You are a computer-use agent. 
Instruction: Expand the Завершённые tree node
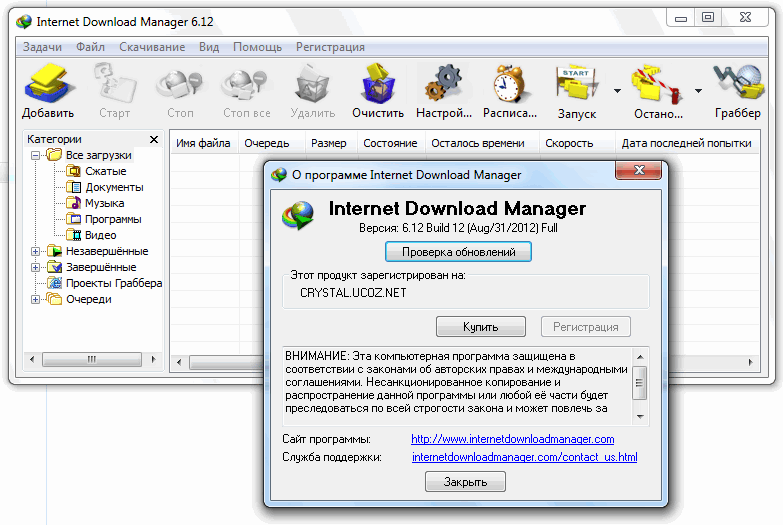35,267
